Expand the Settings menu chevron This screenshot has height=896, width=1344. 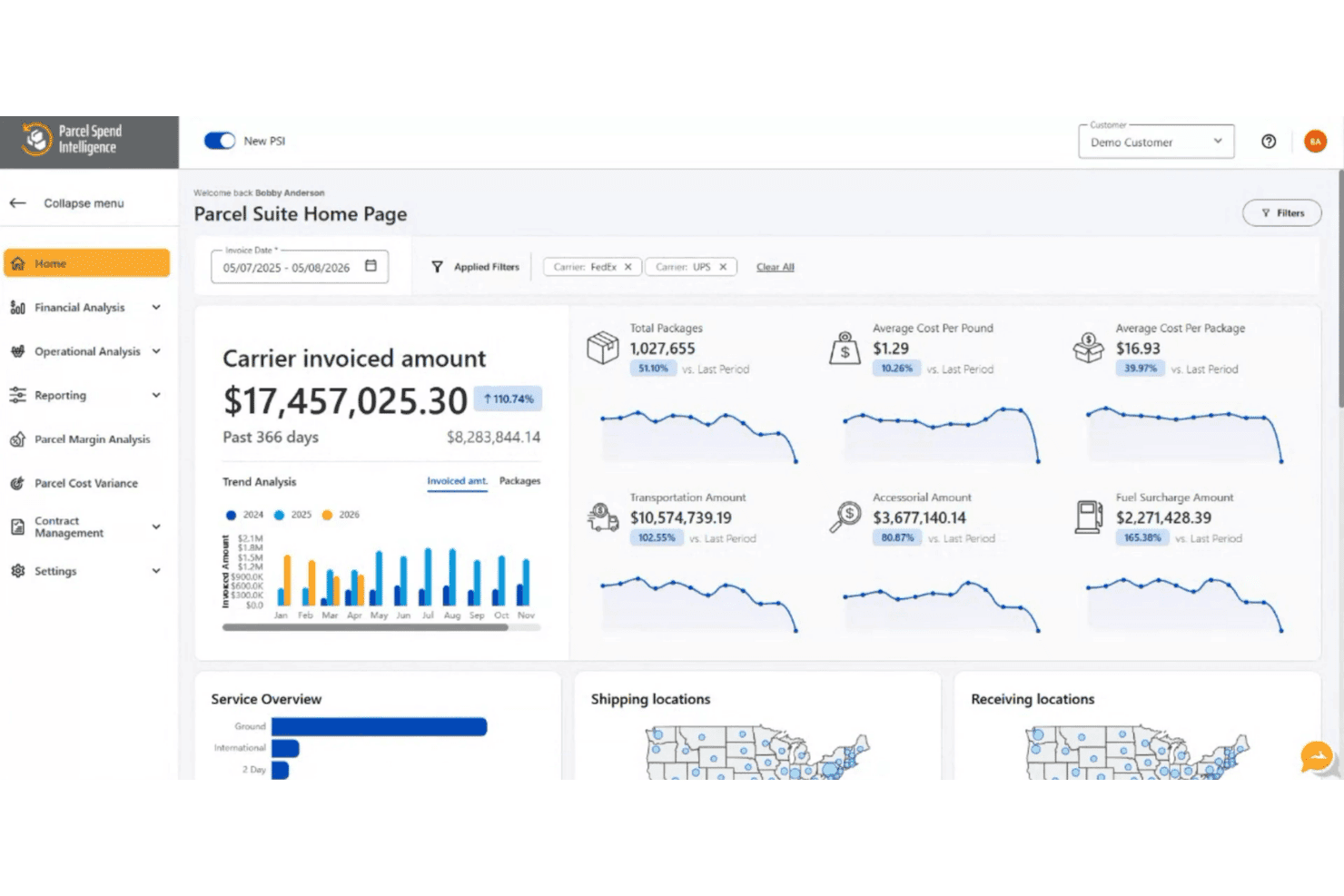tap(156, 571)
